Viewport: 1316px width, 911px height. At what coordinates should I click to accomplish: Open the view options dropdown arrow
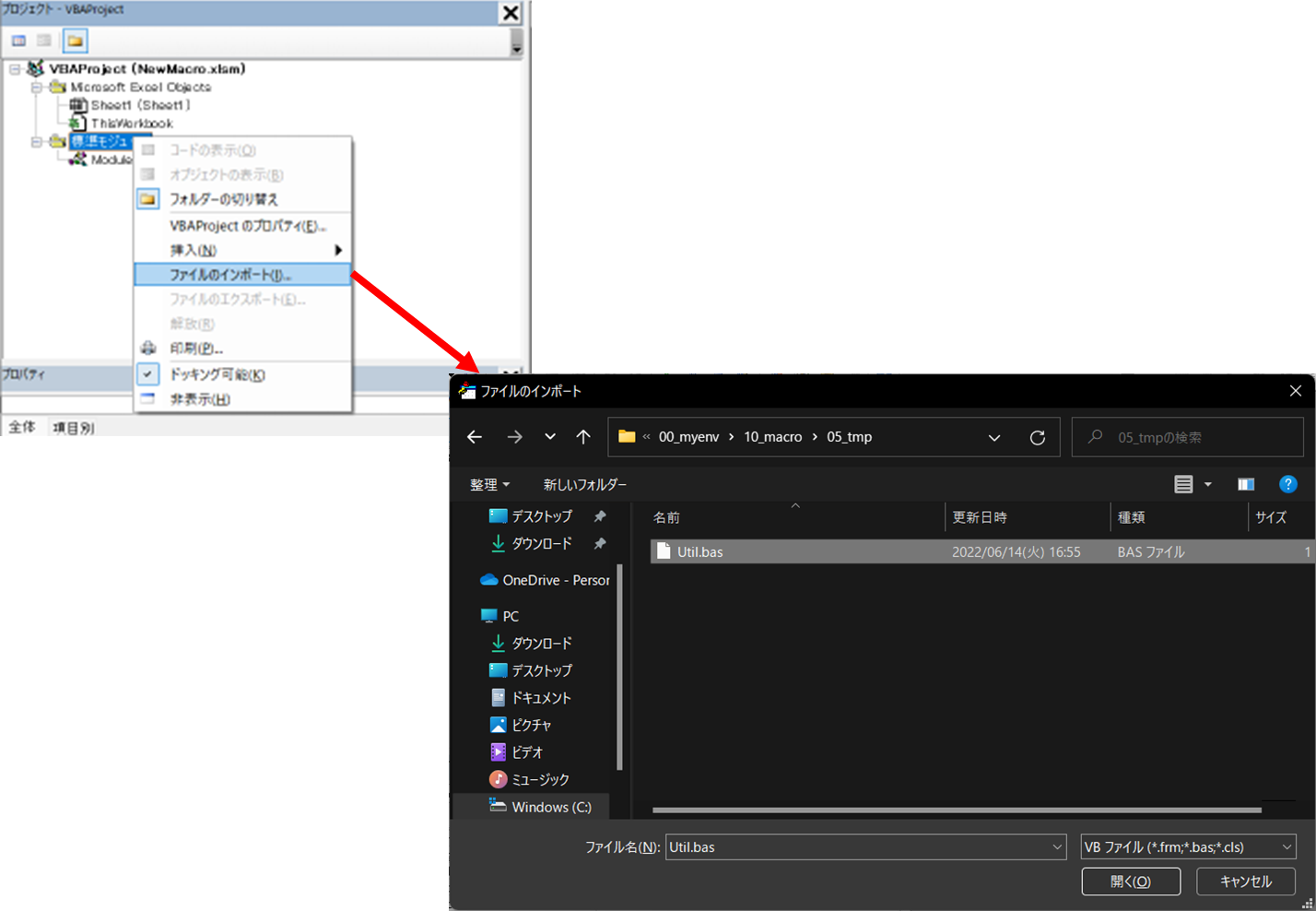point(1208,484)
